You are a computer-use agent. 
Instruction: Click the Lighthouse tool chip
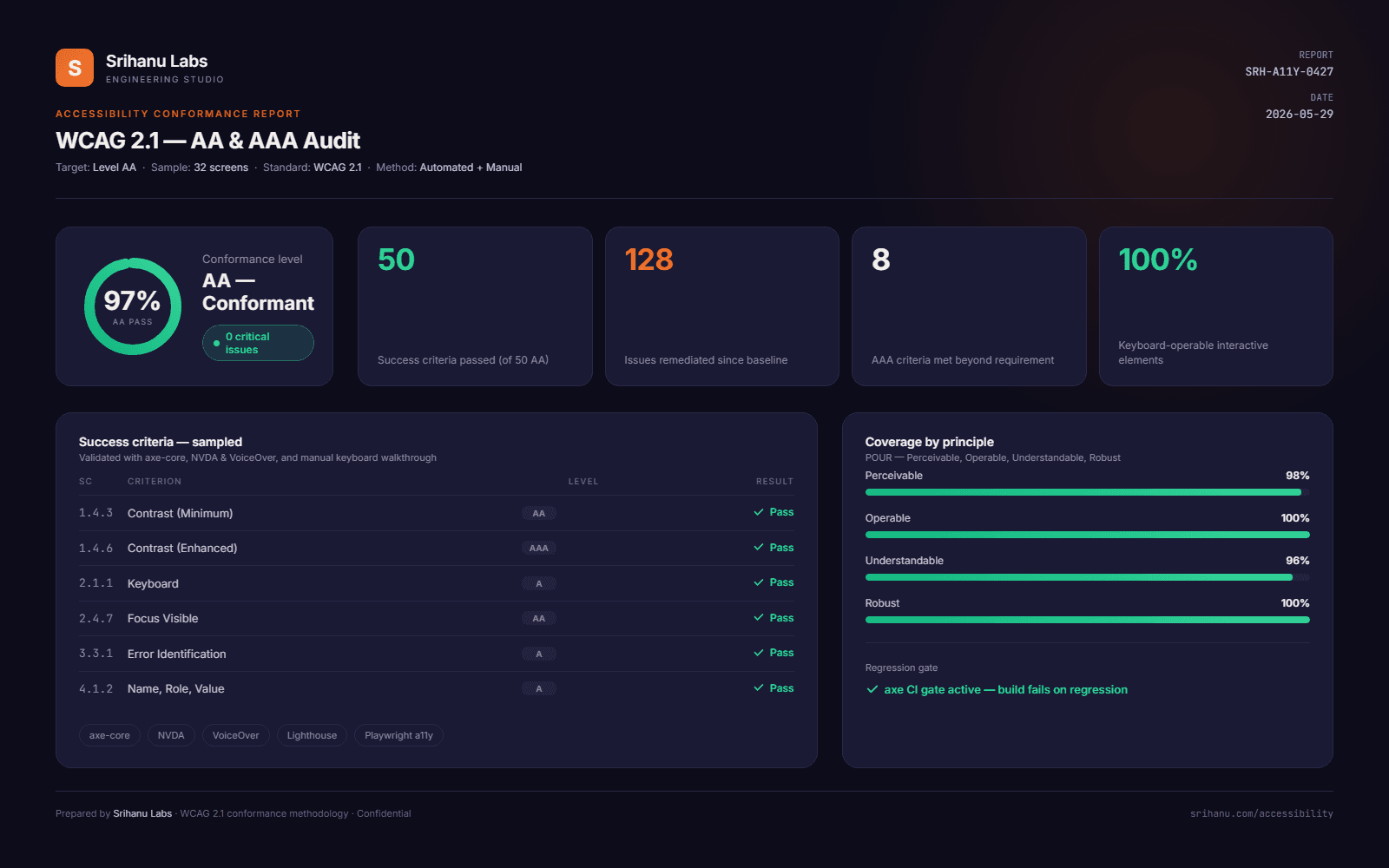(312, 735)
